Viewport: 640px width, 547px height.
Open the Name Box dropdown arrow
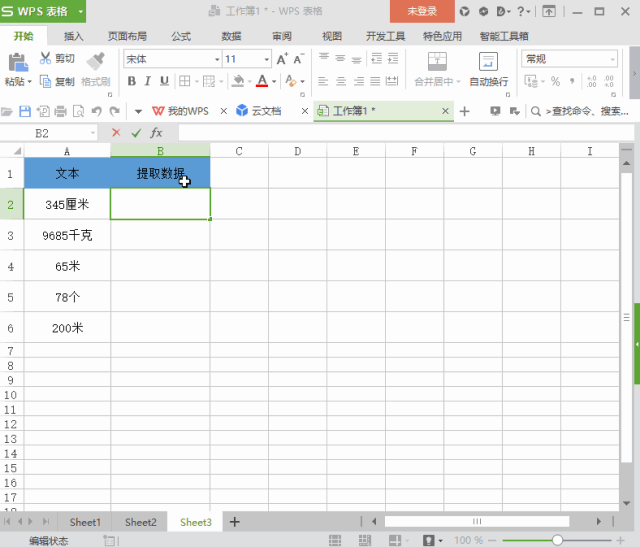[93, 133]
